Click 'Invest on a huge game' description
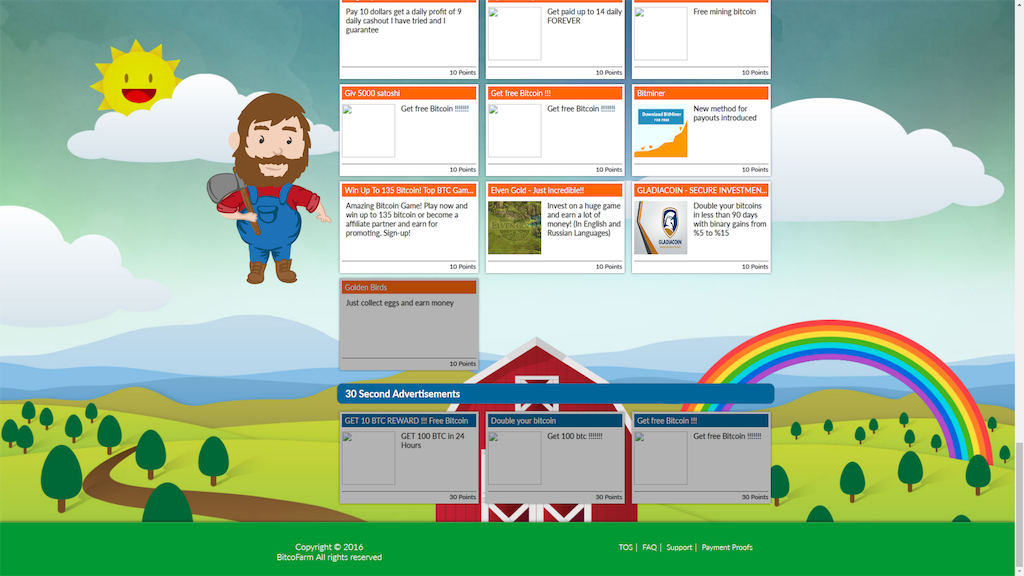The width and height of the screenshot is (1024, 576). tap(584, 219)
